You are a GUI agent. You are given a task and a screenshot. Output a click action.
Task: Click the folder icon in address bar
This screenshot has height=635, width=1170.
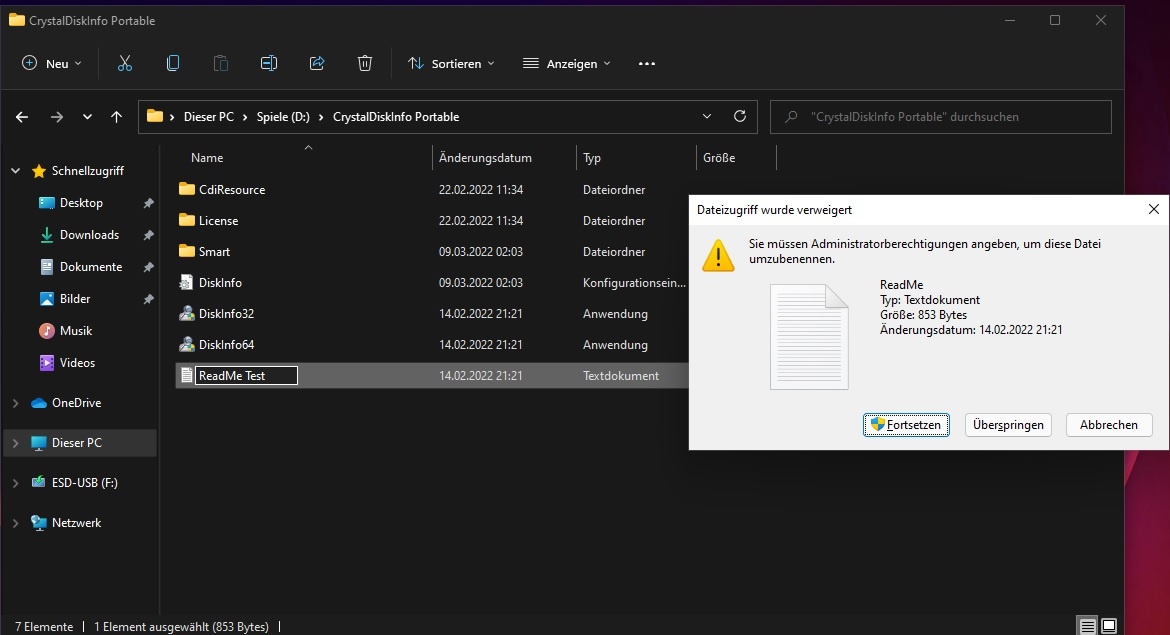(154, 116)
